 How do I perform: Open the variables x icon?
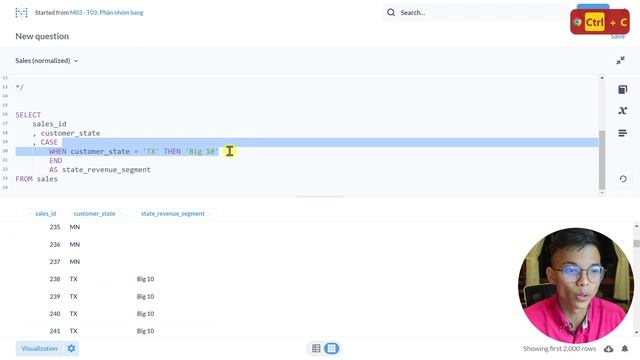[622, 111]
